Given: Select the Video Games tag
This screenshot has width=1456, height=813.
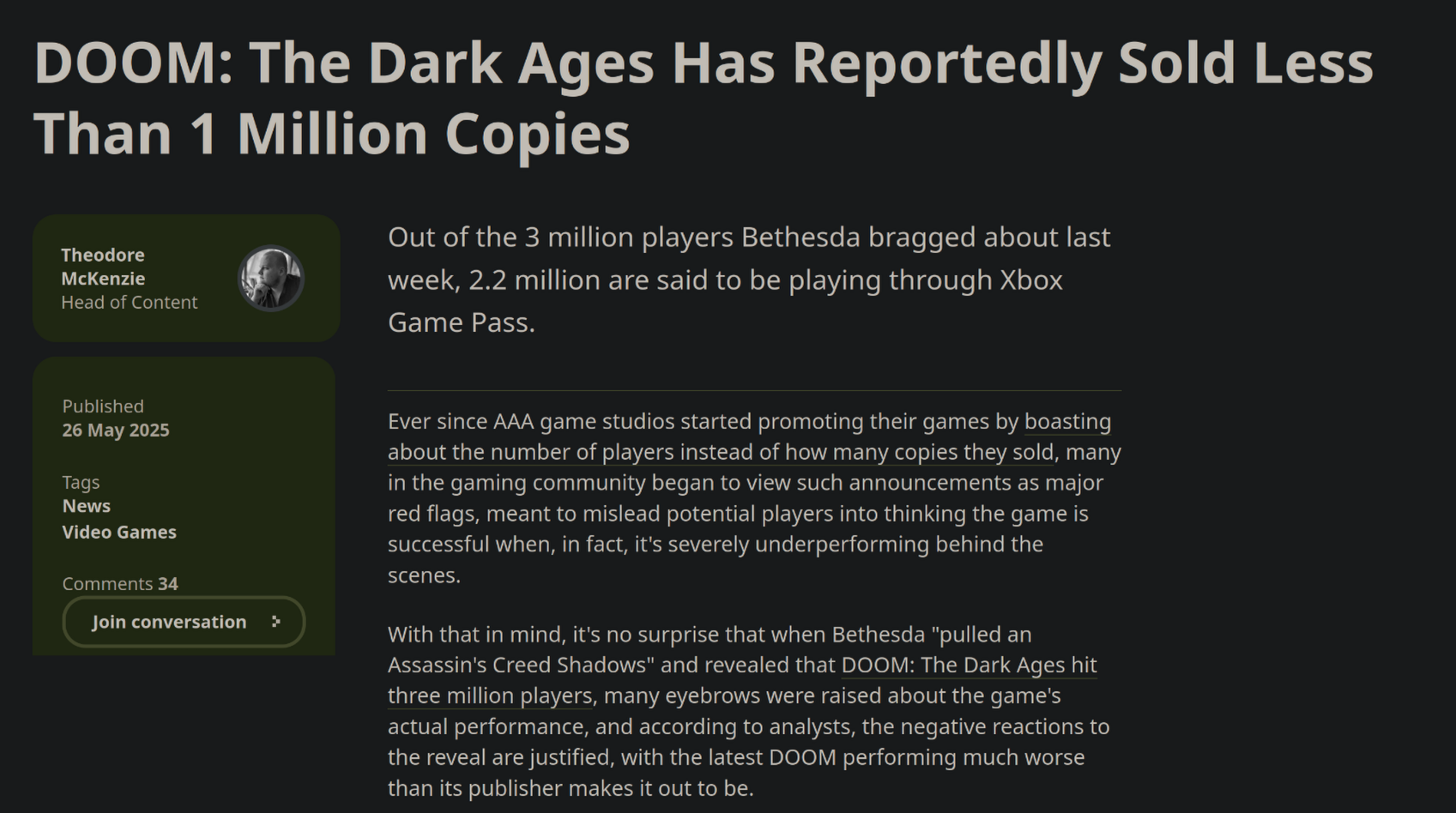Looking at the screenshot, I should pos(119,532).
